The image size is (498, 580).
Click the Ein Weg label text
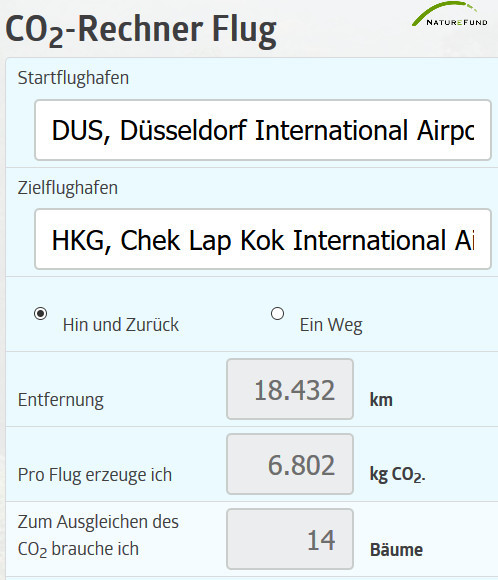pyautogui.click(x=331, y=325)
